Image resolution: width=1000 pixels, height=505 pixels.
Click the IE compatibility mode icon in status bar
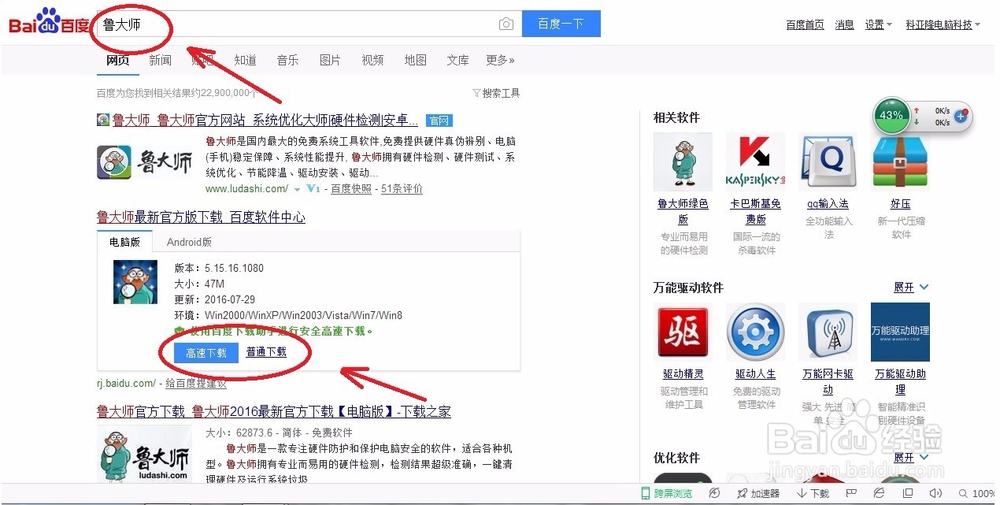[879, 493]
